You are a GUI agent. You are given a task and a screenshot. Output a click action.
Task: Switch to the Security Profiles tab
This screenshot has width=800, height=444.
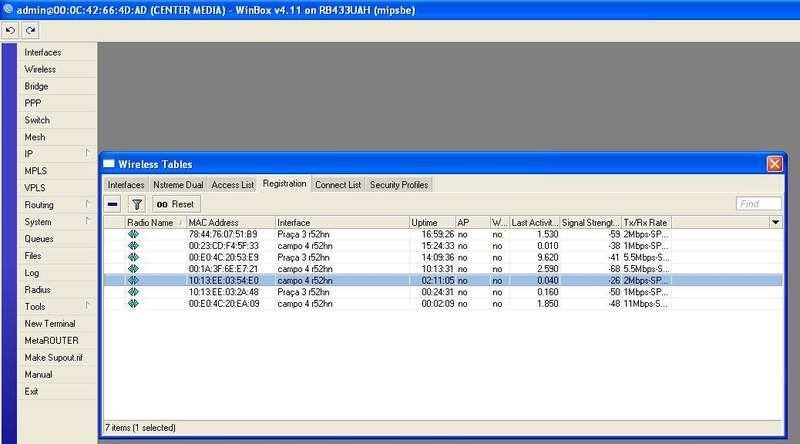[x=399, y=185]
